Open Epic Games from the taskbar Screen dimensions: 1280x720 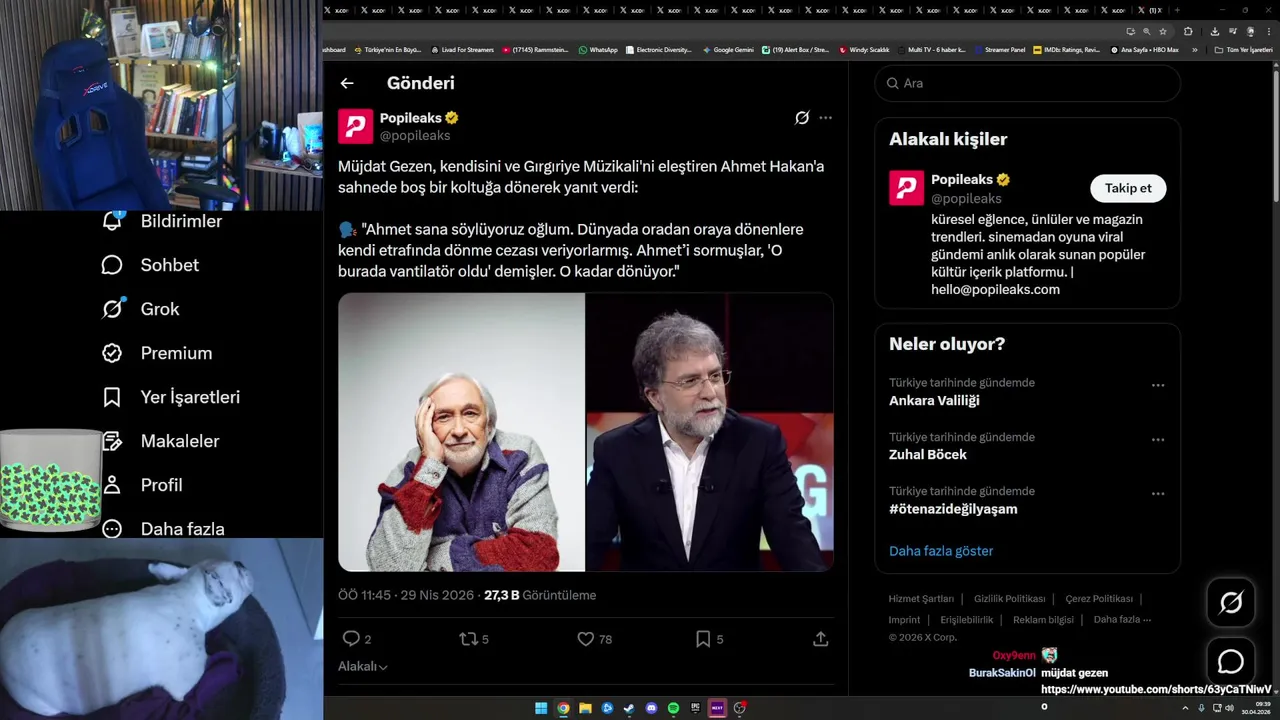(695, 708)
